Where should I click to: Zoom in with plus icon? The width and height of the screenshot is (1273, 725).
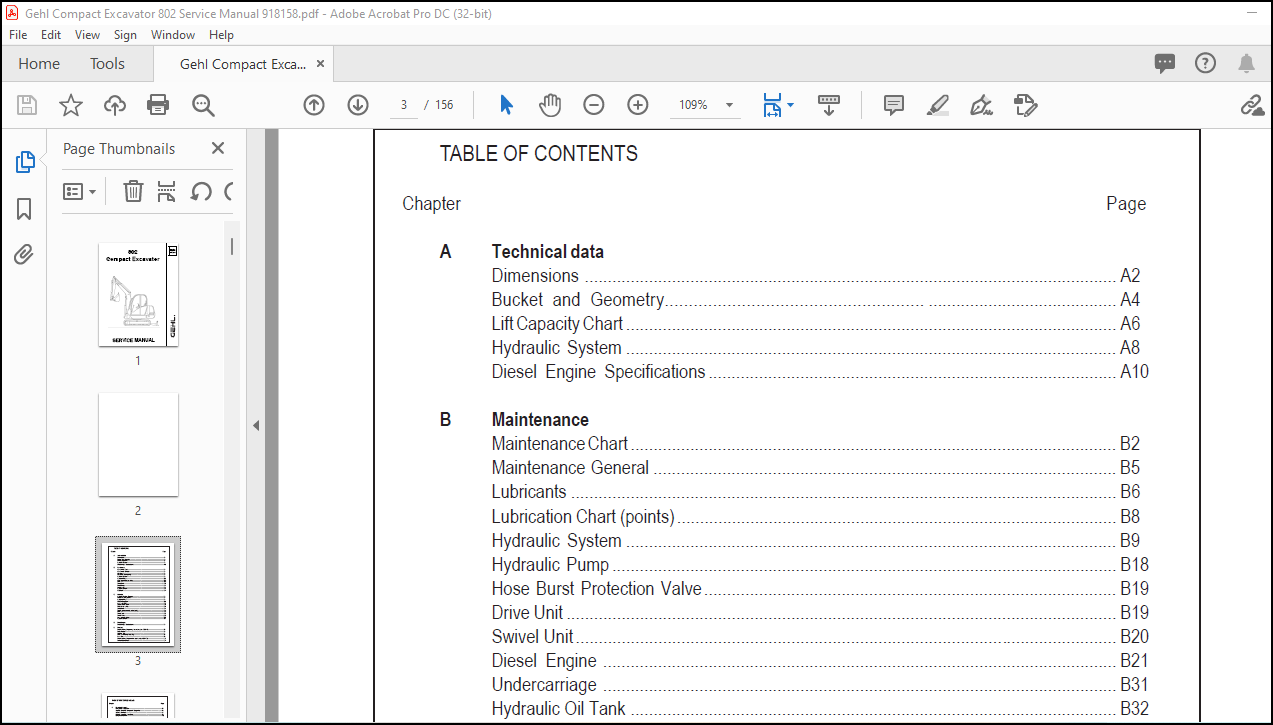(x=638, y=105)
